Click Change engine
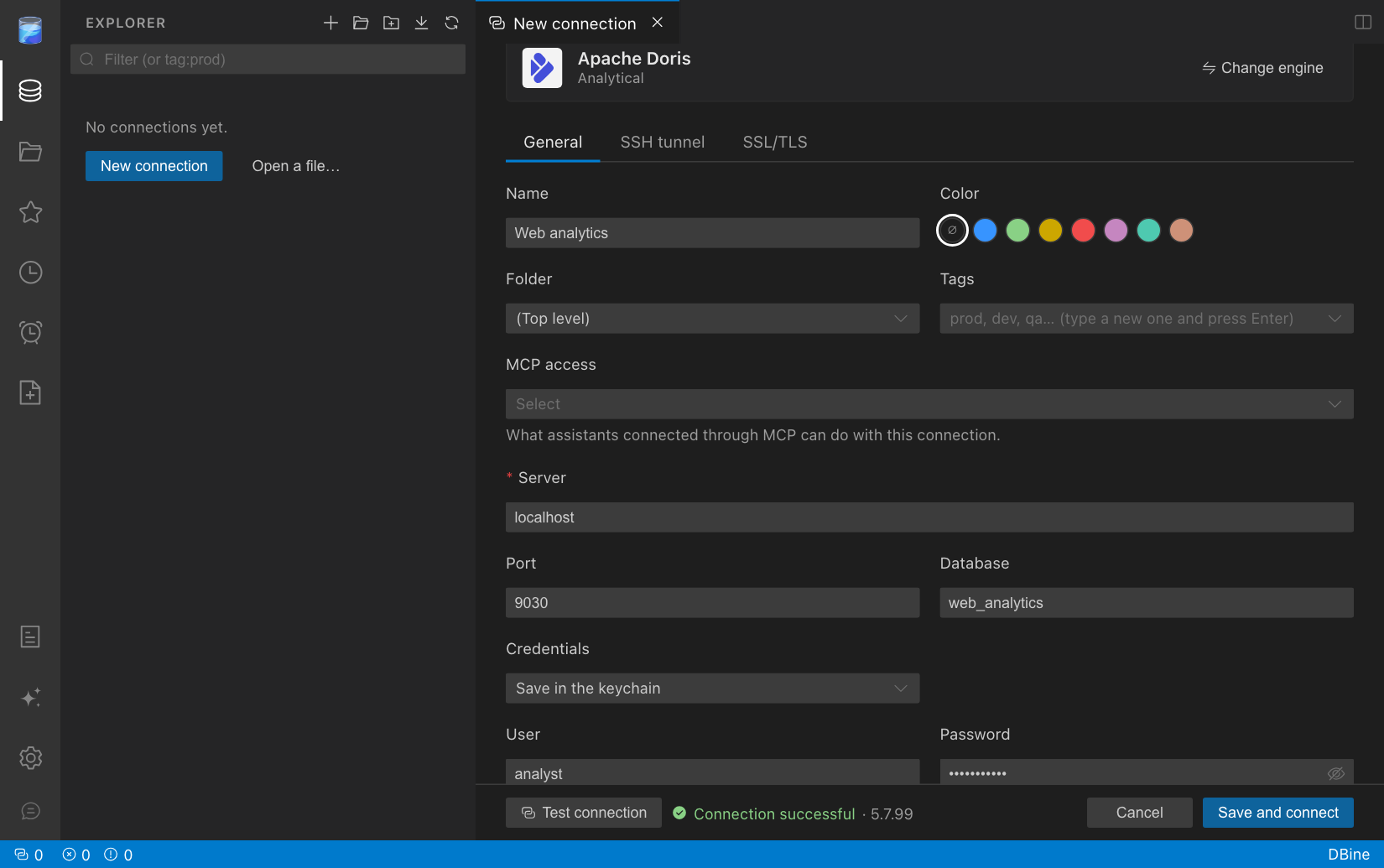The image size is (1384, 868). (x=1262, y=68)
